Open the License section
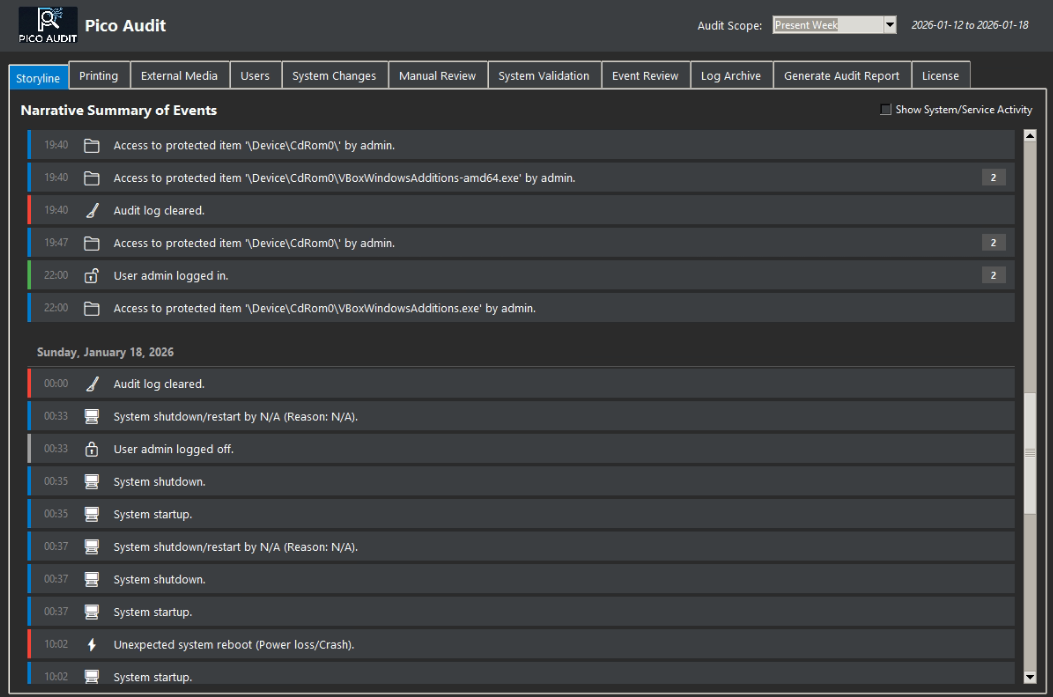Viewport: 1053px width, 697px height. point(940,74)
